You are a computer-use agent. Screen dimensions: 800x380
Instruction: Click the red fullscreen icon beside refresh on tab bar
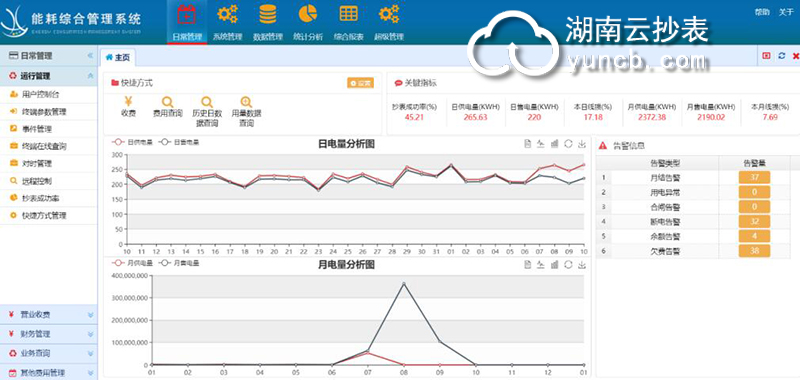766,56
